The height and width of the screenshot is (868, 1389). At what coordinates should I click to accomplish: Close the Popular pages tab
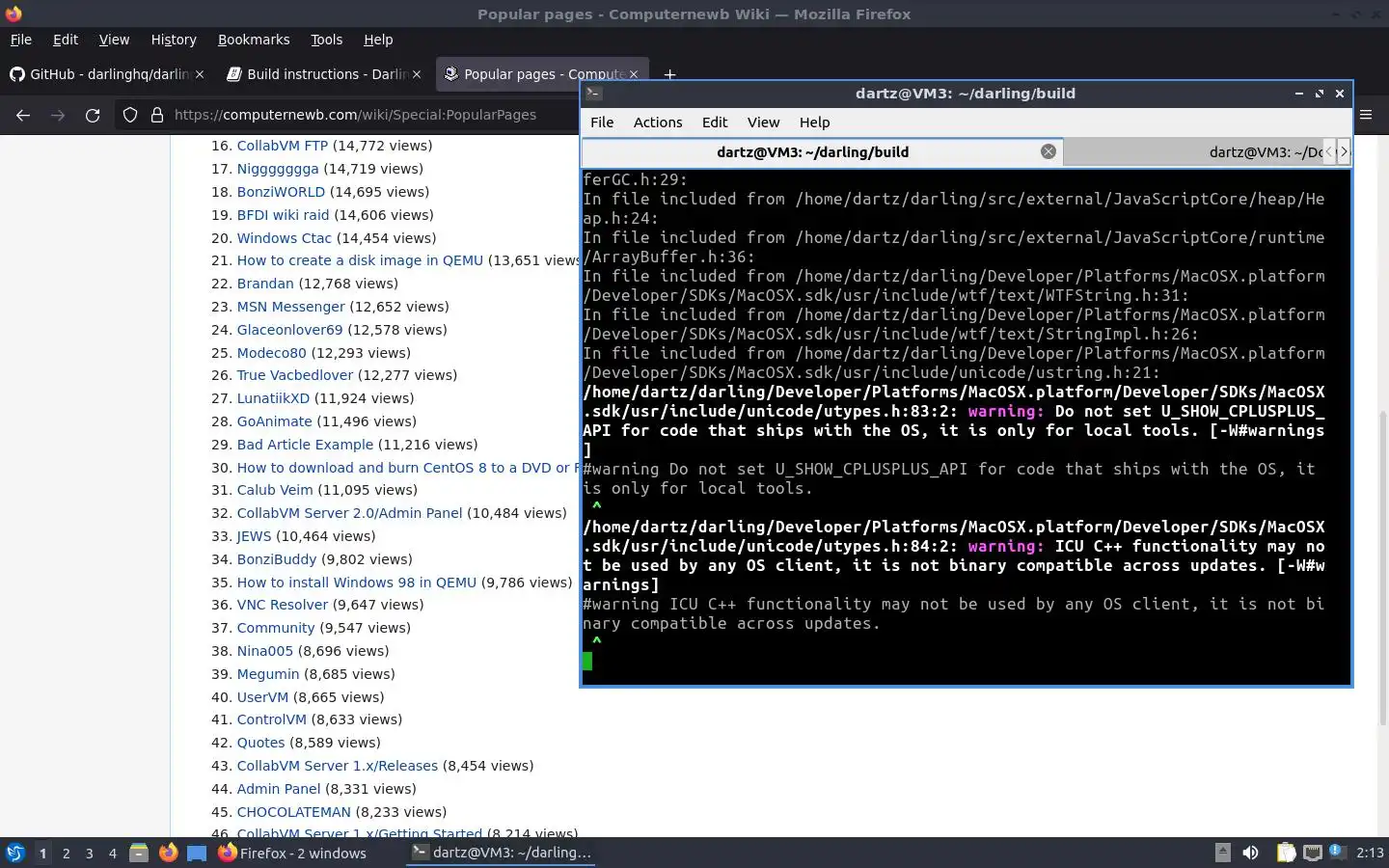click(x=634, y=74)
